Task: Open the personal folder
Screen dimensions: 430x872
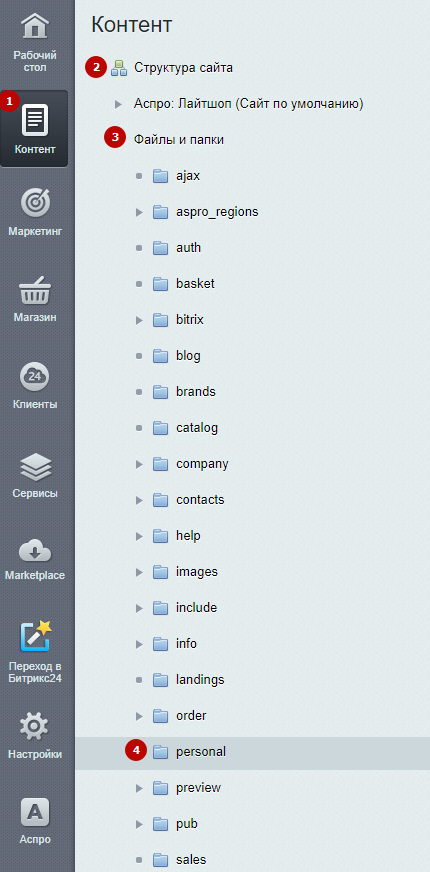Action: [x=201, y=752]
